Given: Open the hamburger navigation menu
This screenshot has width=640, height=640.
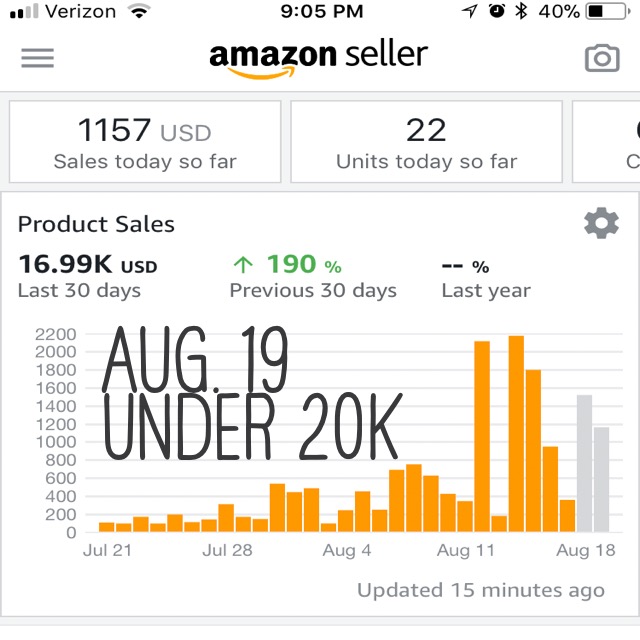Looking at the screenshot, I should click(x=38, y=58).
